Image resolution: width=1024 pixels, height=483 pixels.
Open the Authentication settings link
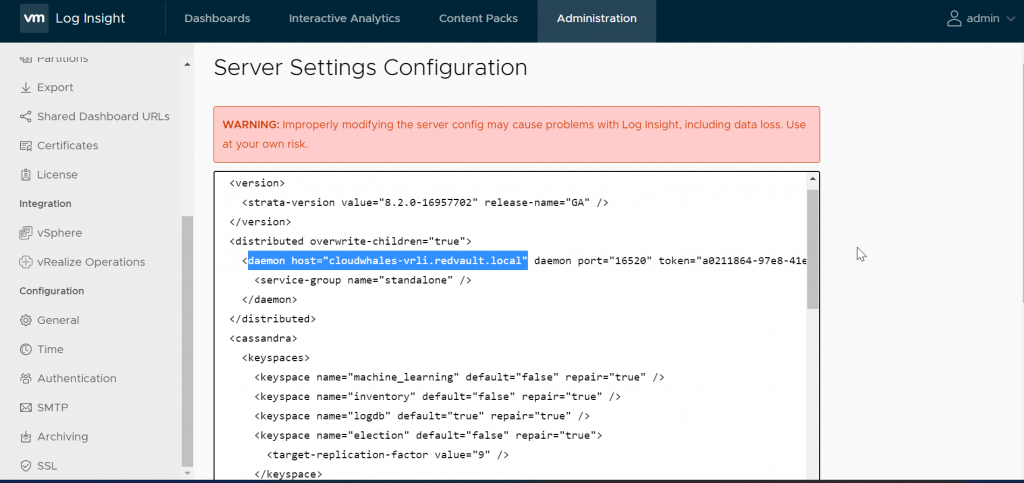pos(76,379)
